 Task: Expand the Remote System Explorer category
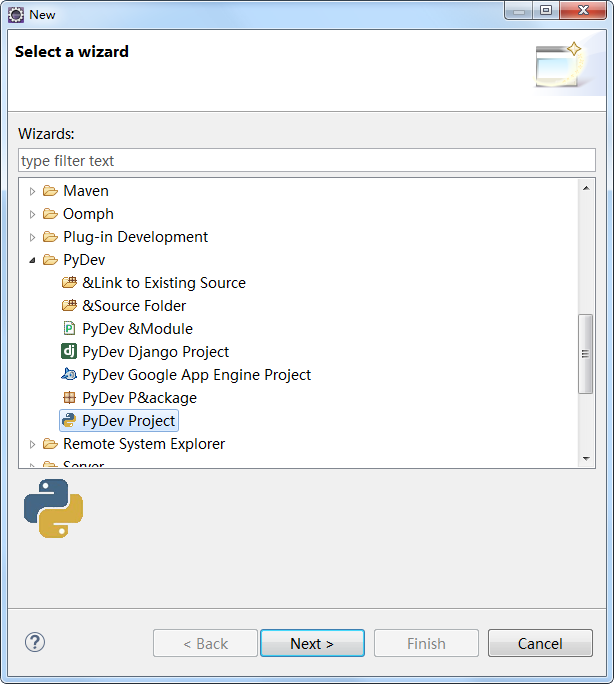pyautogui.click(x=32, y=444)
